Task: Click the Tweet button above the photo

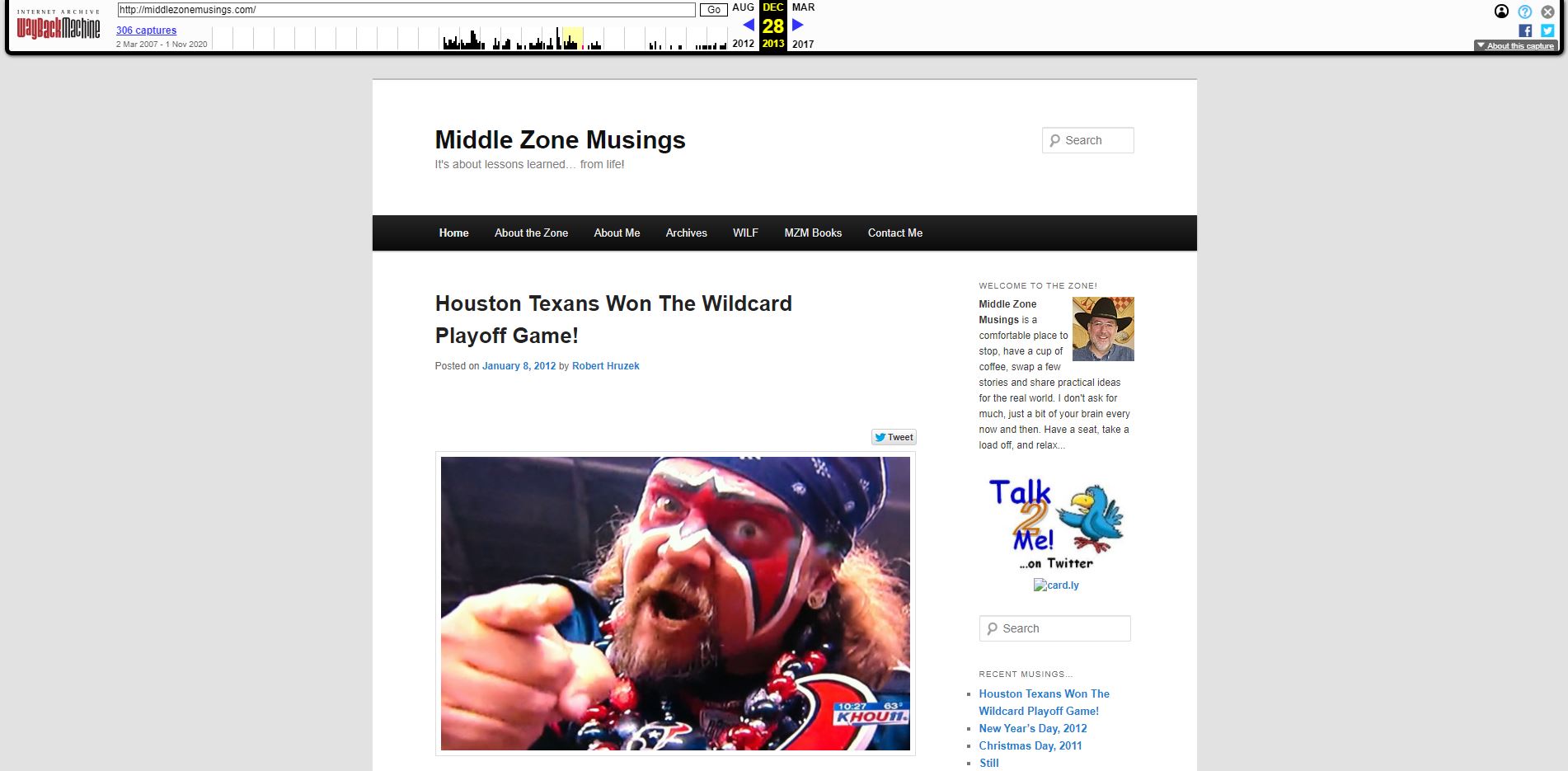Action: [x=894, y=437]
